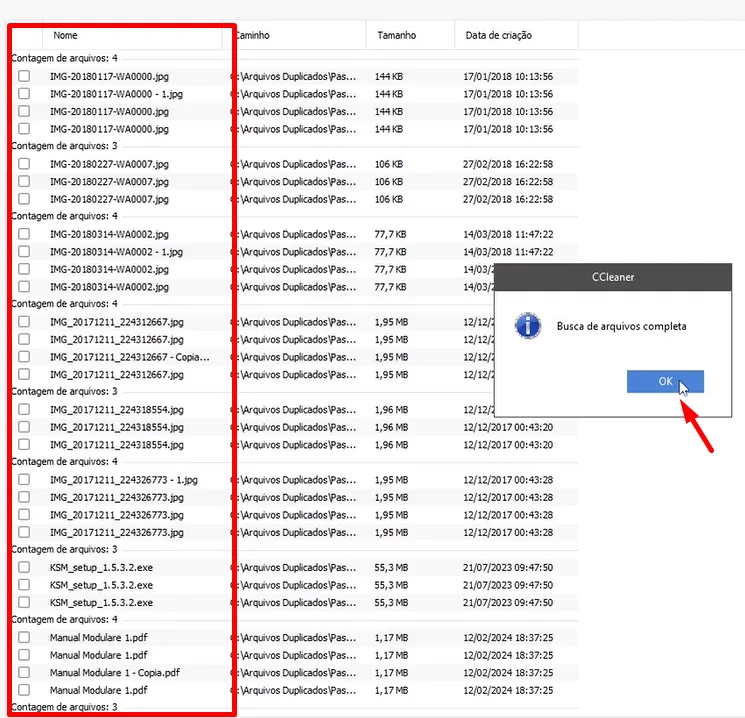Select the IMG-20180117-WA0000 - 1.jpg file name
The width and height of the screenshot is (745, 718).
[x=116, y=94]
